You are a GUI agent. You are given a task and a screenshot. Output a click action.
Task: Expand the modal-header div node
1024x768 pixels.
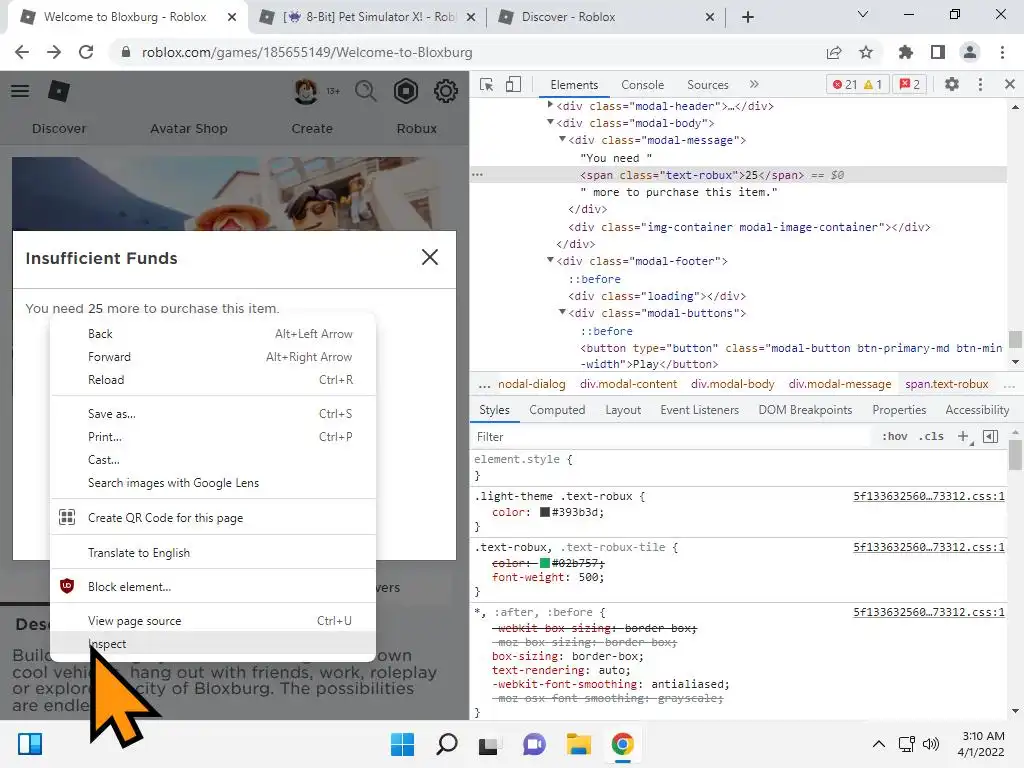[550, 104]
